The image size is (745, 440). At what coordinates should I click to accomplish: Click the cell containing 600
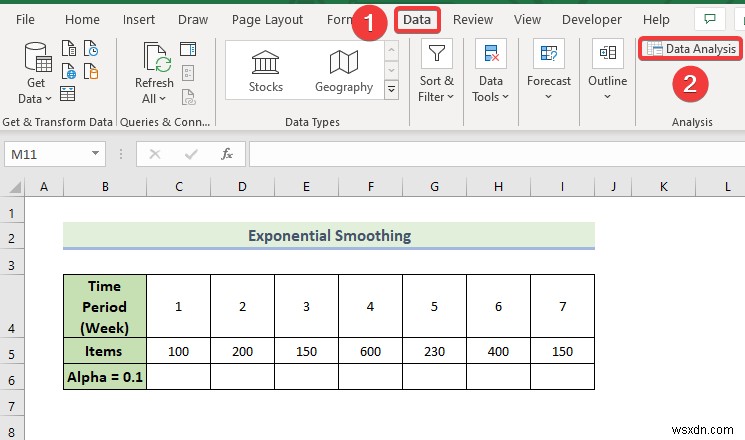pos(370,351)
